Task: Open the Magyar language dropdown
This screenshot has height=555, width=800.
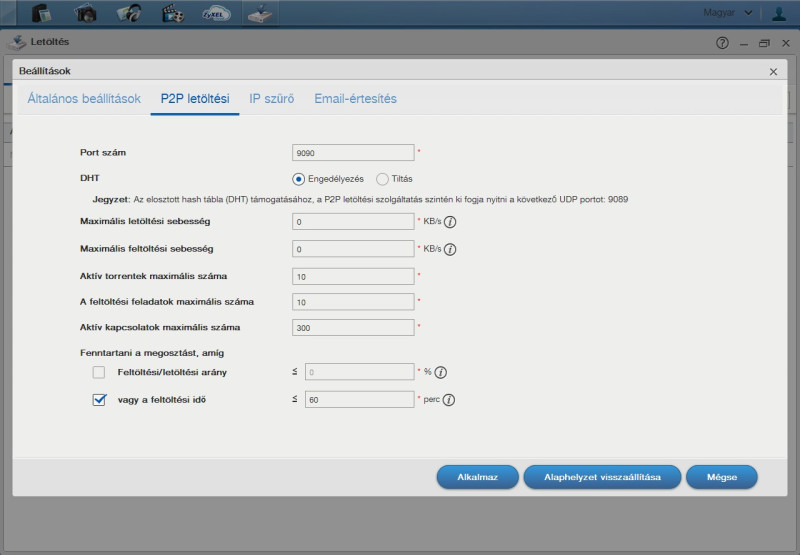Action: [x=728, y=13]
